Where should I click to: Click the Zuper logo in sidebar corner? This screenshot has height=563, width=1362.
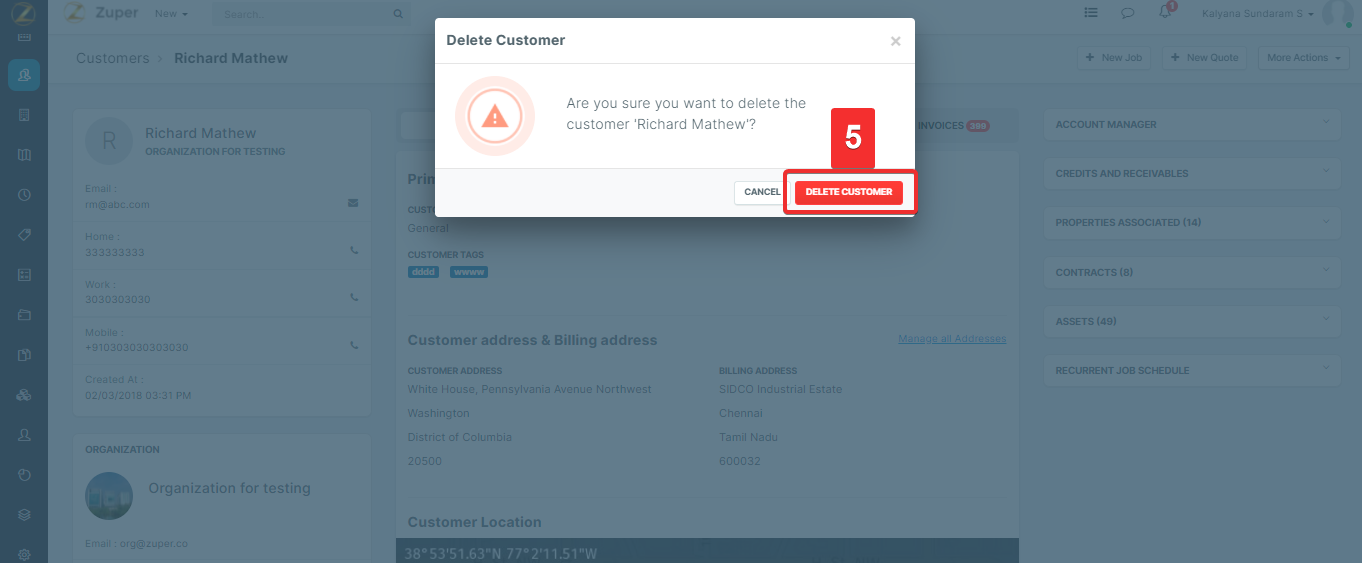pyautogui.click(x=23, y=14)
